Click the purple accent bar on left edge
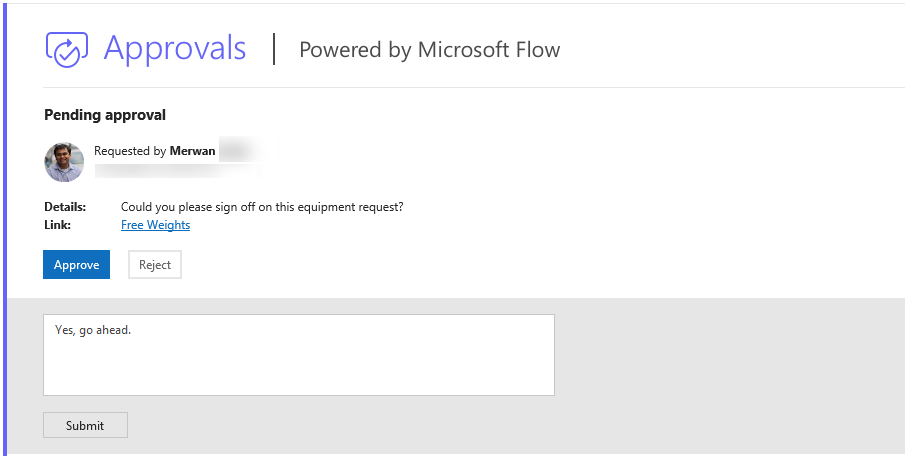This screenshot has width=905, height=456. pyautogui.click(x=3, y=228)
